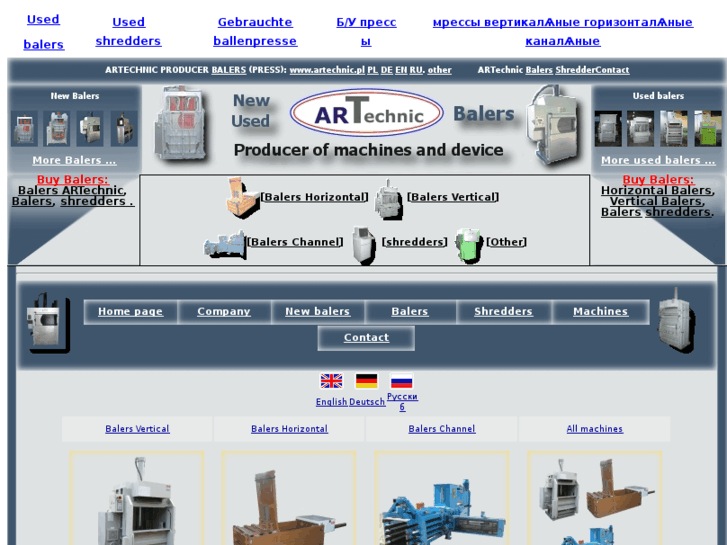This screenshot has height=545, width=727.
Task: Open vertical baler product photo
Action: pos(137,498)
